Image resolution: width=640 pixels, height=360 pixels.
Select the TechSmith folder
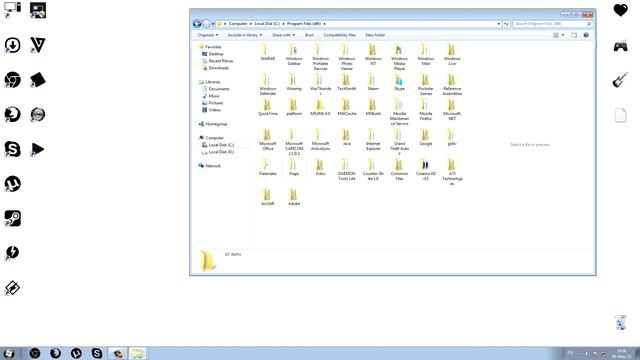347,82
